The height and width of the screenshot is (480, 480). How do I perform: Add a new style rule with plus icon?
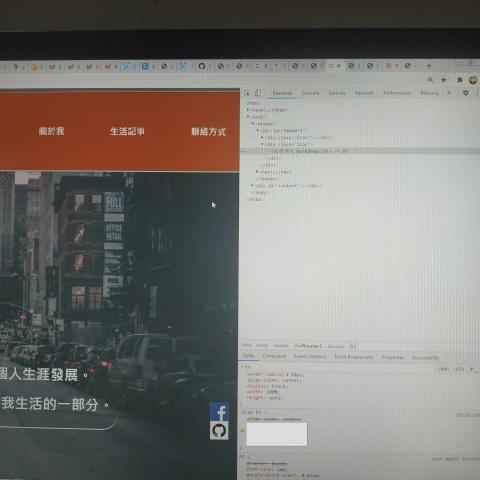(x=472, y=369)
